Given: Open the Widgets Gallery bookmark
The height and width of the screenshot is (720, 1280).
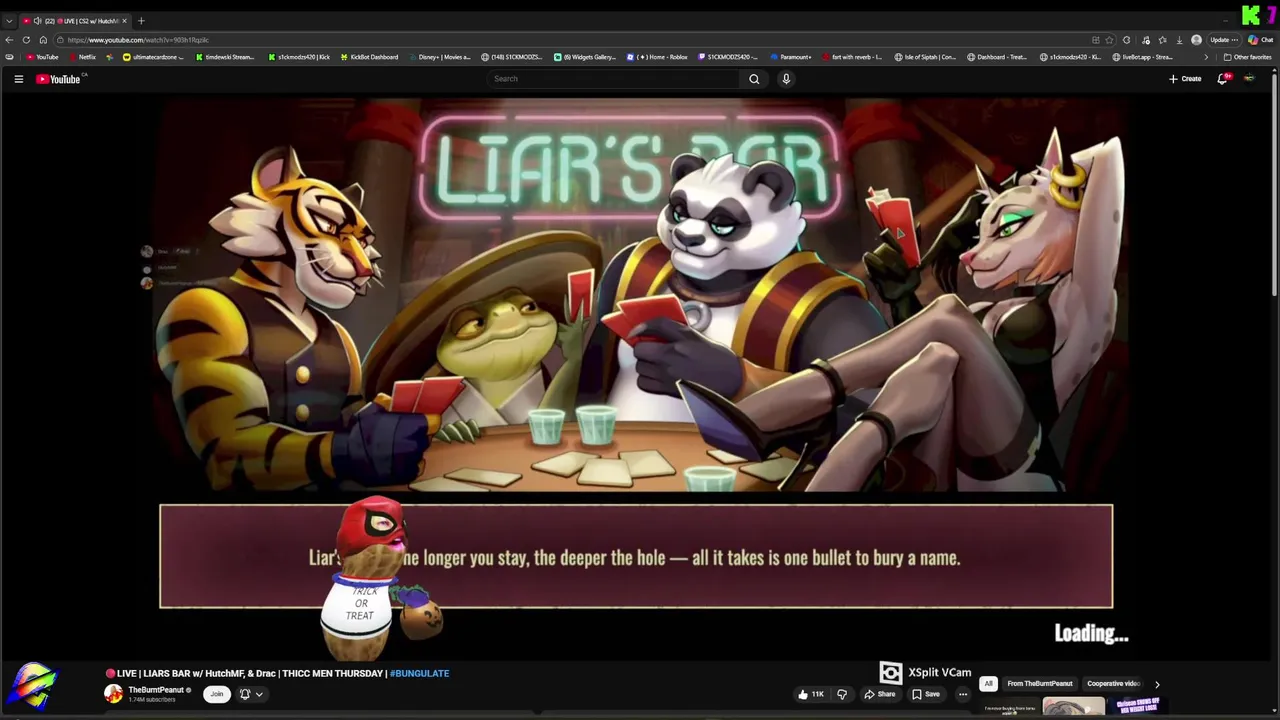Looking at the screenshot, I should point(585,57).
